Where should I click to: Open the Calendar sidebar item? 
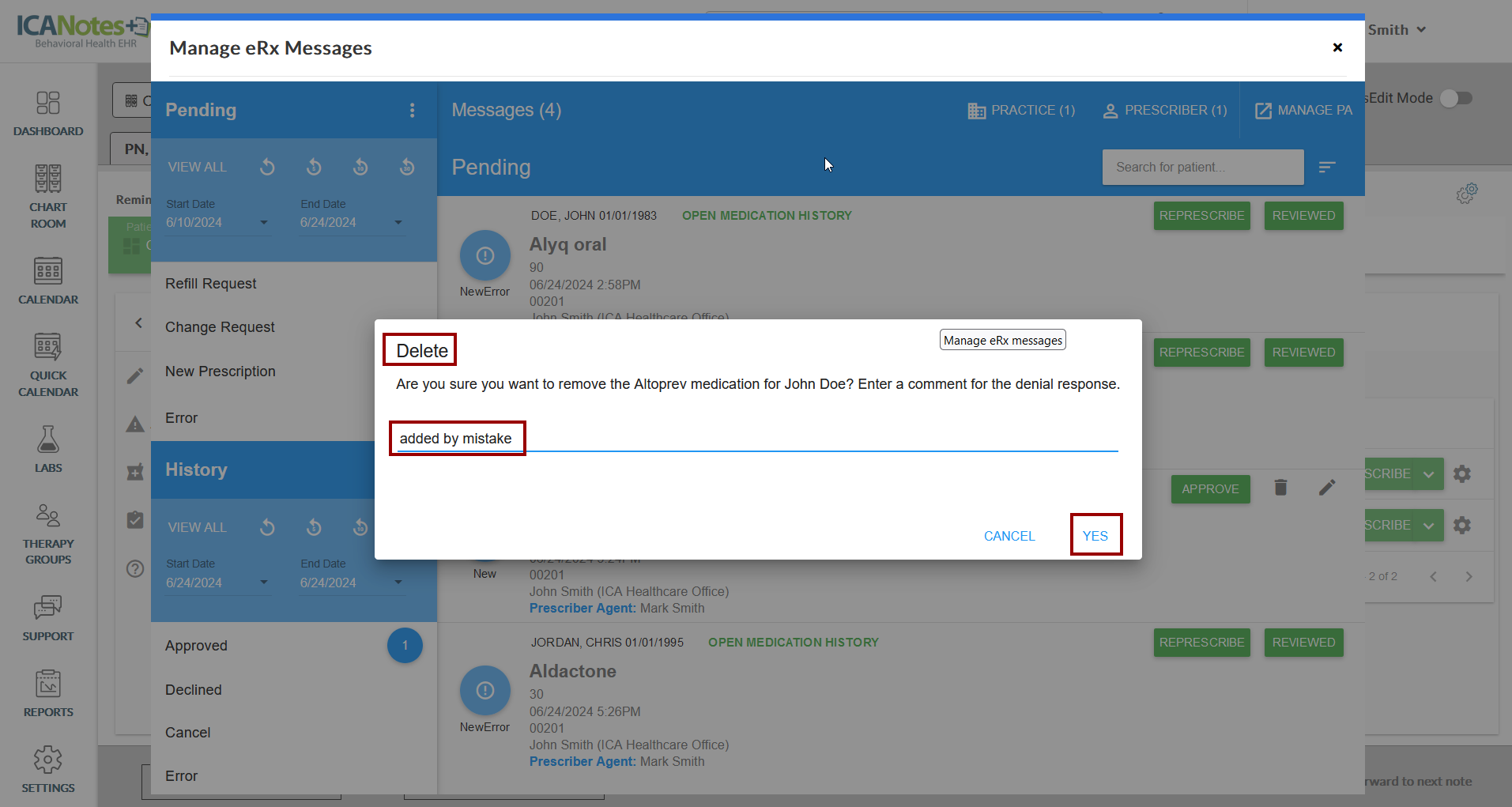coord(48,281)
